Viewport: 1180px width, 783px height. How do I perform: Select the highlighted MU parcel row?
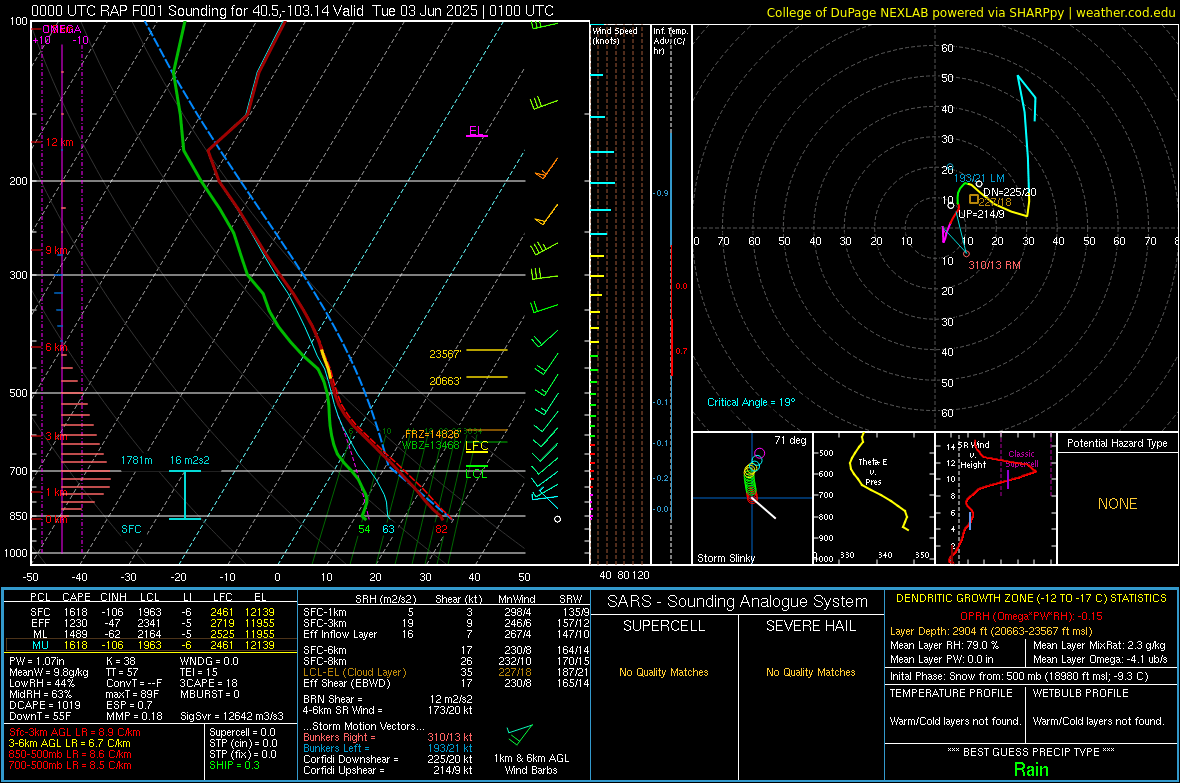click(x=151, y=645)
